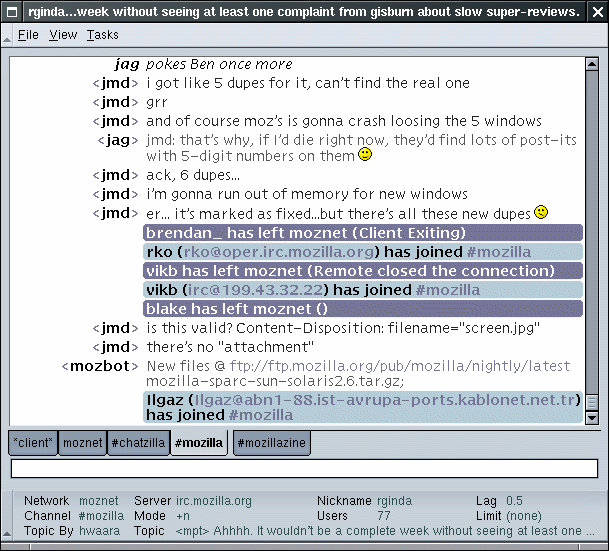The image size is (609, 551).
Task: Click the Server value irc.mozilla.org
Action: (214, 501)
